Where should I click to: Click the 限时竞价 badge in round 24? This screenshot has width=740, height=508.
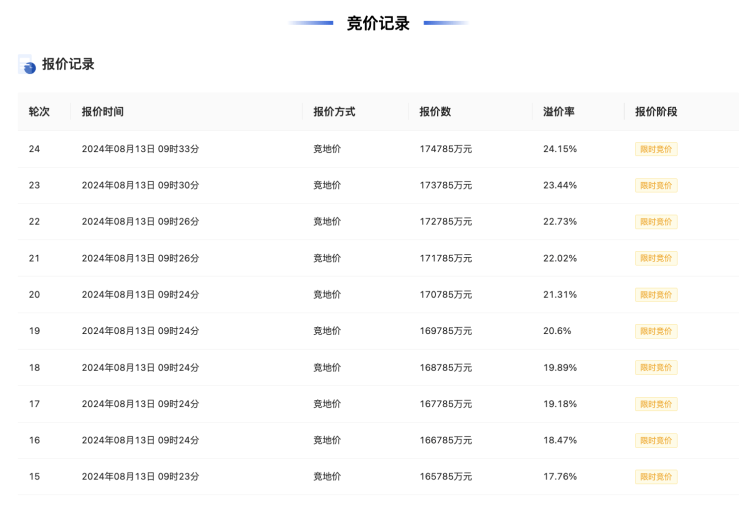tap(656, 149)
